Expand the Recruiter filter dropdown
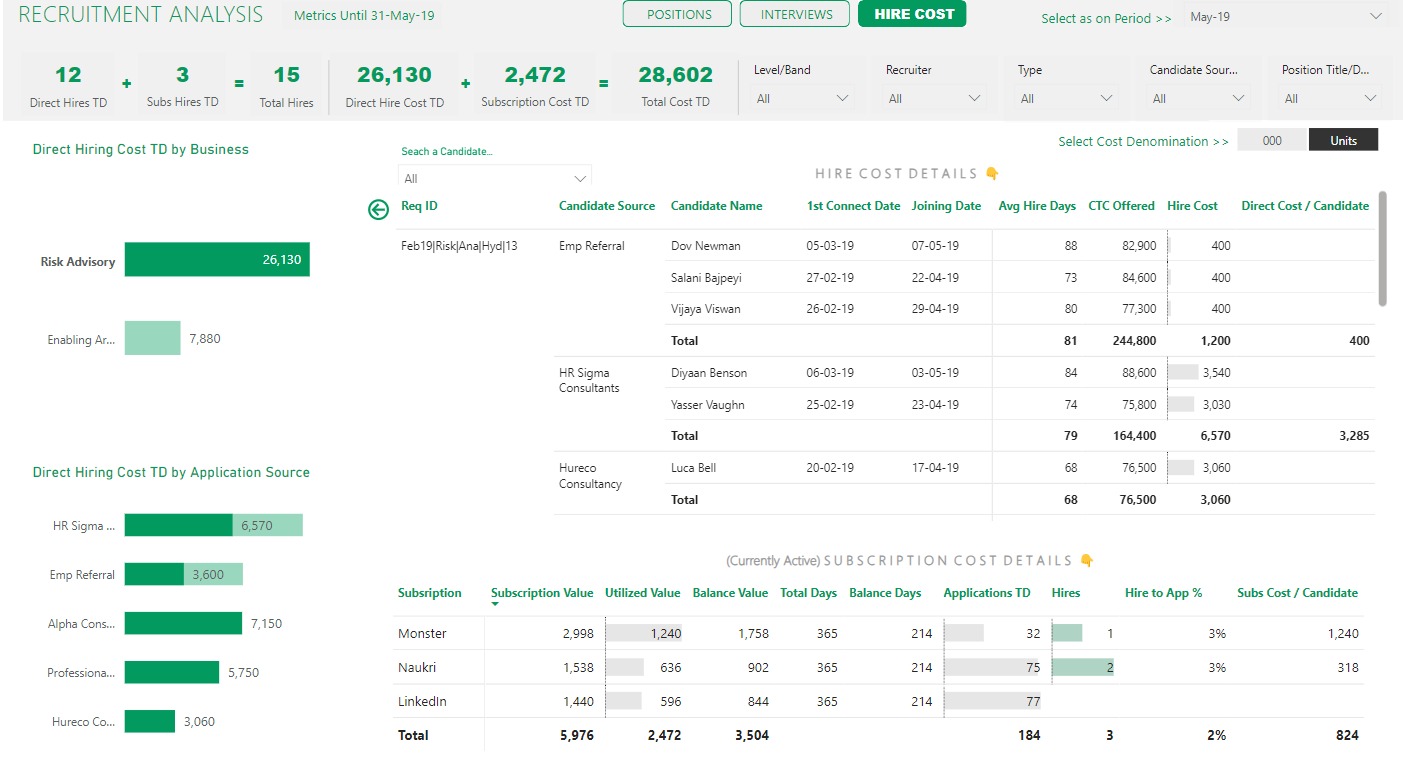1404x770 pixels. pyautogui.click(x=934, y=98)
